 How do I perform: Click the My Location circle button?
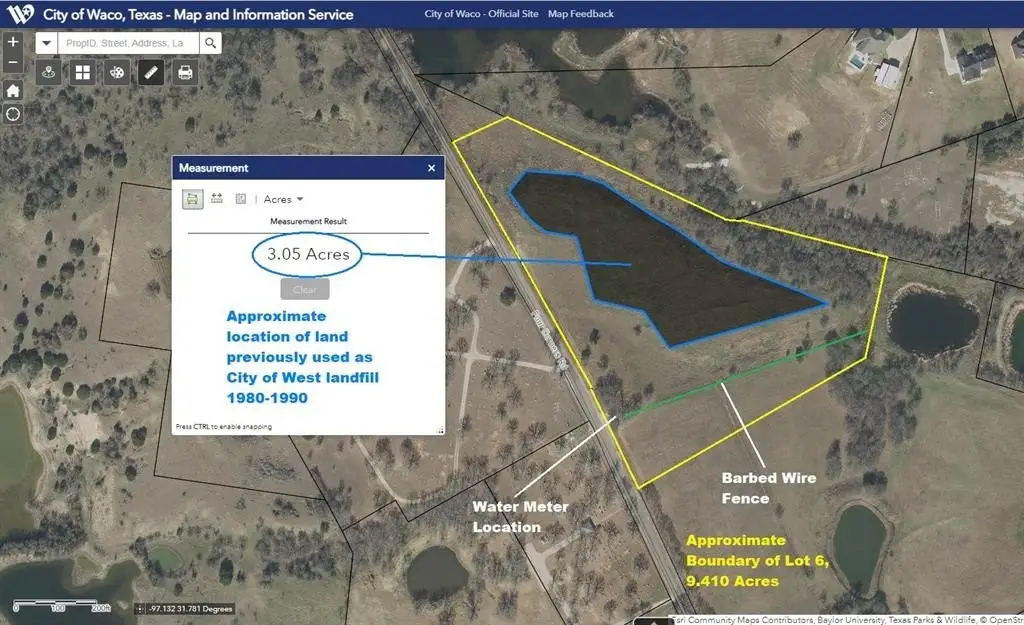pyautogui.click(x=13, y=114)
